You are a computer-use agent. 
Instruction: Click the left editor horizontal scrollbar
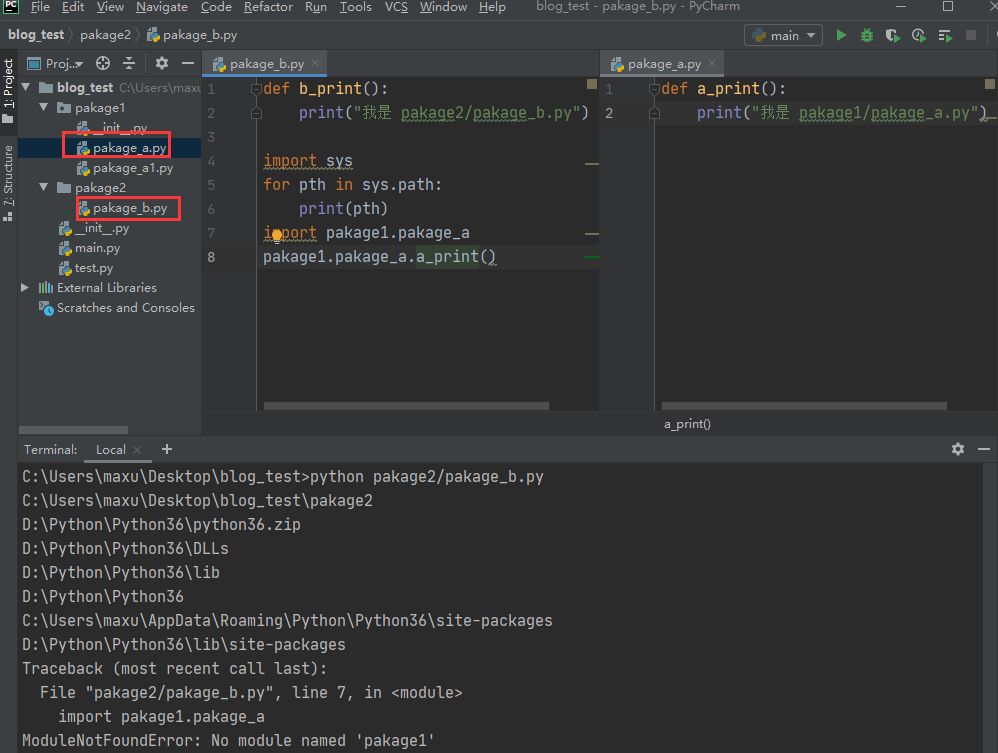pyautogui.click(x=406, y=406)
